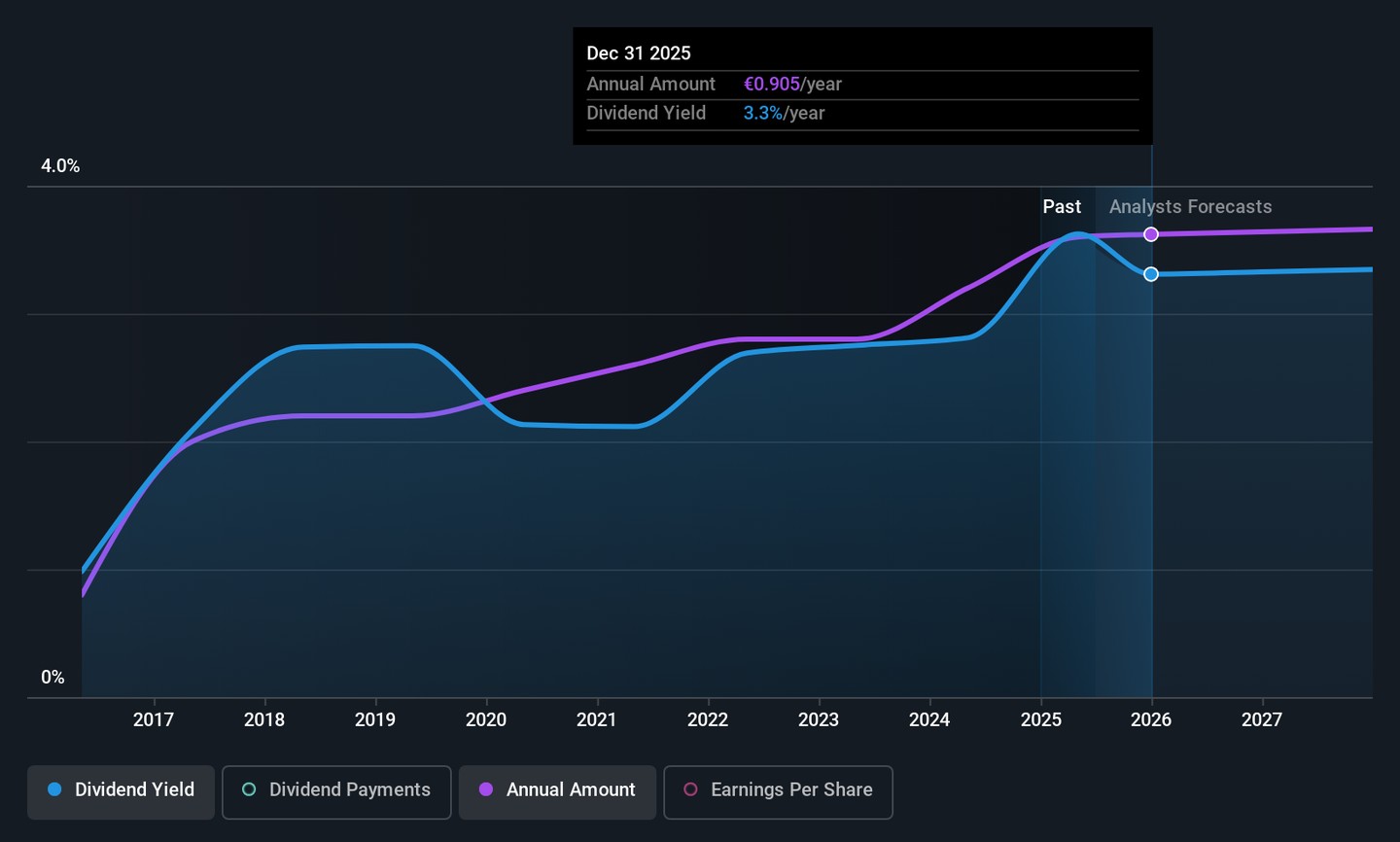Click the blue Dividend Yield data point marker
The height and width of the screenshot is (842, 1400).
point(1151,274)
